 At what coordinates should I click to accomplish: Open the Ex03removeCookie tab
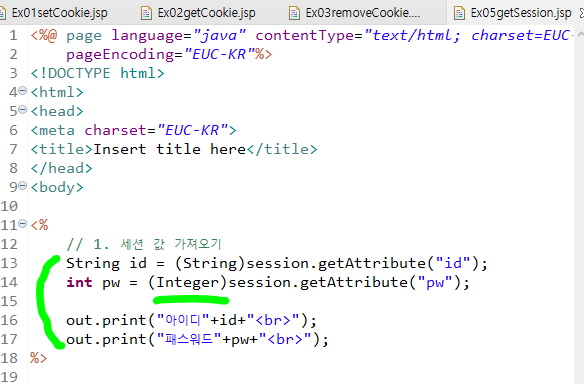pyautogui.click(x=363, y=13)
